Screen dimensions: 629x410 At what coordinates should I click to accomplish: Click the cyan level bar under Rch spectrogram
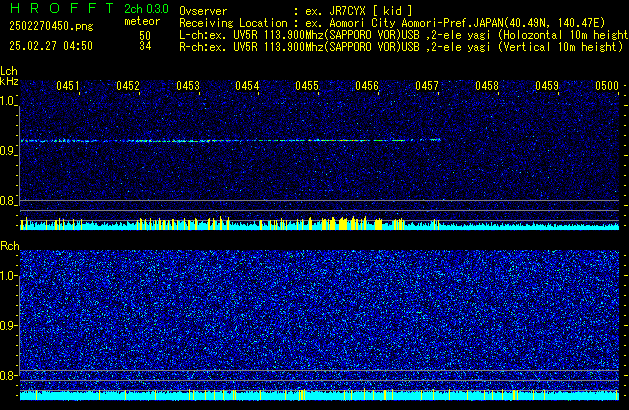319,396
